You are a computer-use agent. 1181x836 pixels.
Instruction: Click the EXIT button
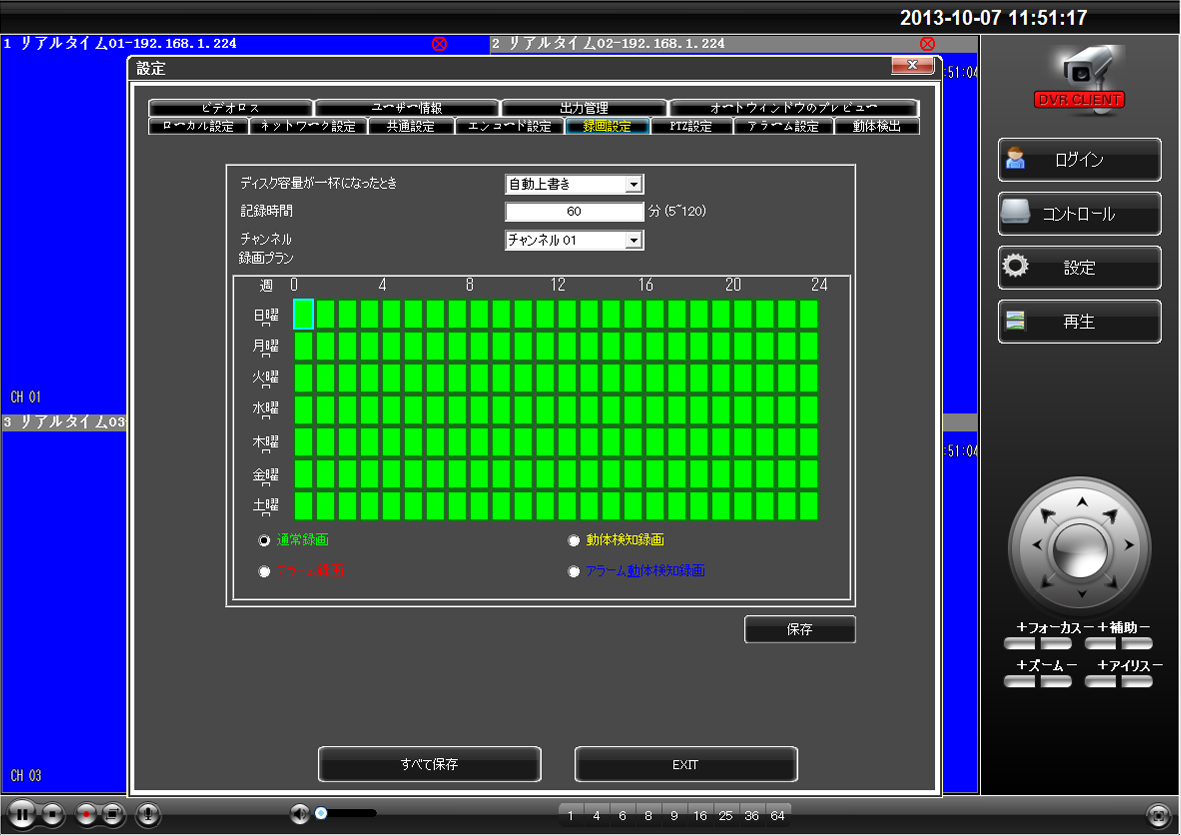click(685, 765)
